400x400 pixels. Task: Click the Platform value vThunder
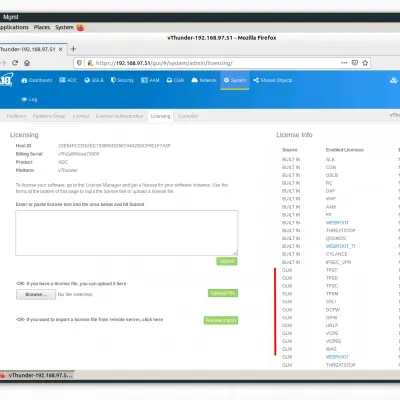[x=68, y=170]
